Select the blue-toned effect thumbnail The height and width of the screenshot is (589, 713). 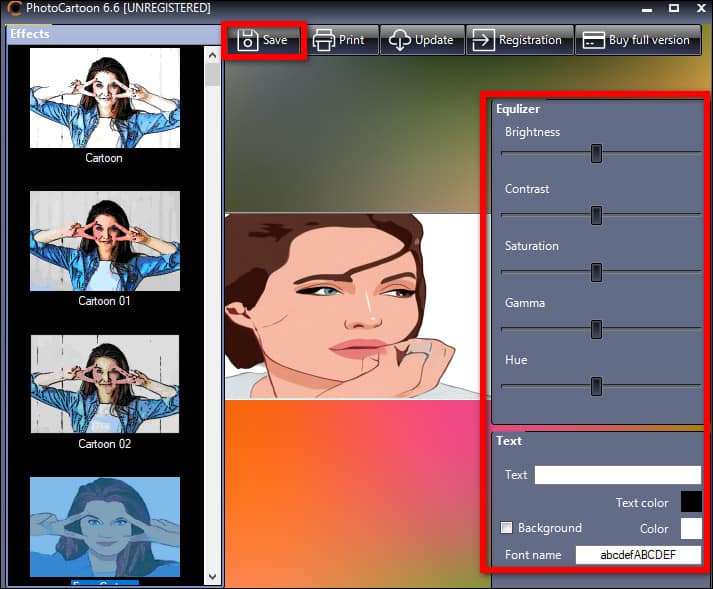(105, 527)
